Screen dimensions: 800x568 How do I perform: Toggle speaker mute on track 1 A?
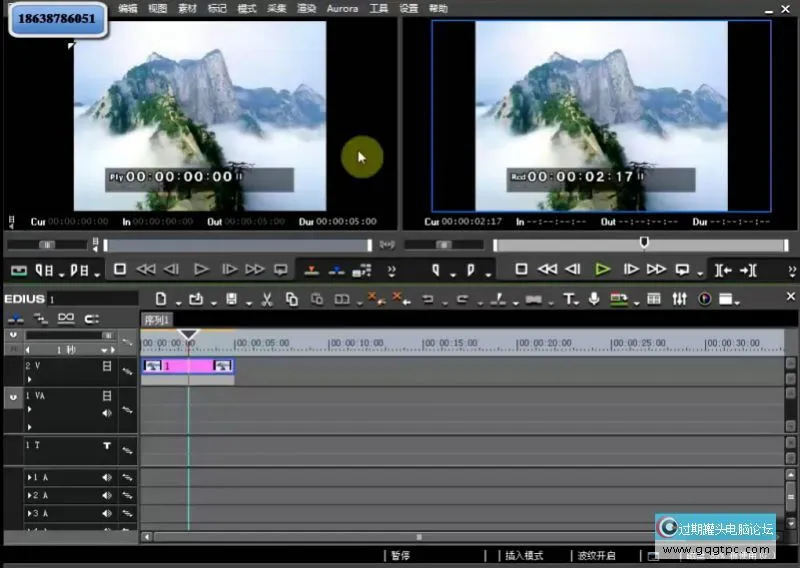point(106,477)
